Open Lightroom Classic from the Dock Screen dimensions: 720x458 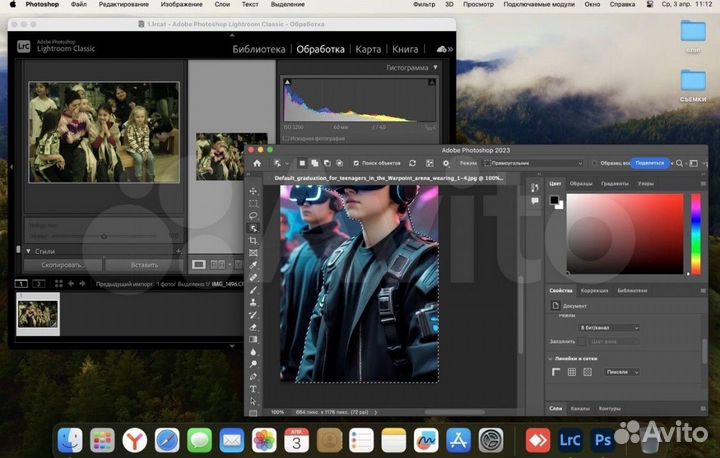pyautogui.click(x=570, y=439)
